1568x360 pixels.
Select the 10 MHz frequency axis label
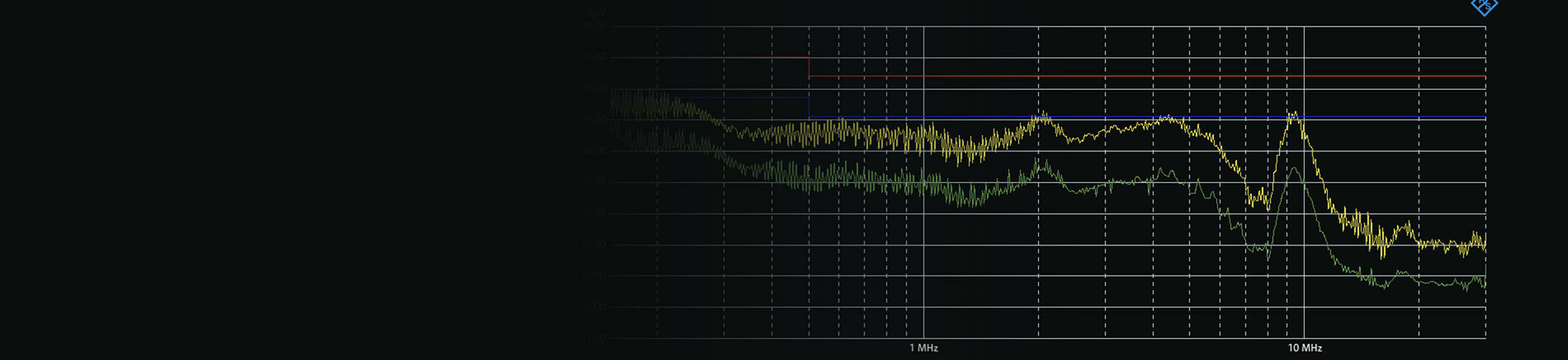[x=1304, y=348]
